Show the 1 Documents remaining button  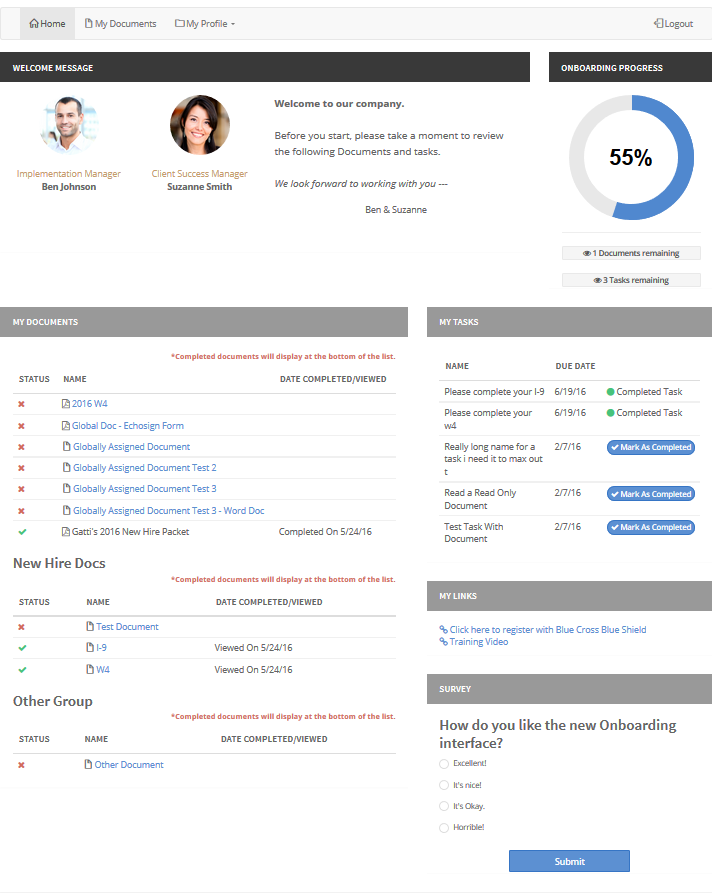(x=631, y=253)
